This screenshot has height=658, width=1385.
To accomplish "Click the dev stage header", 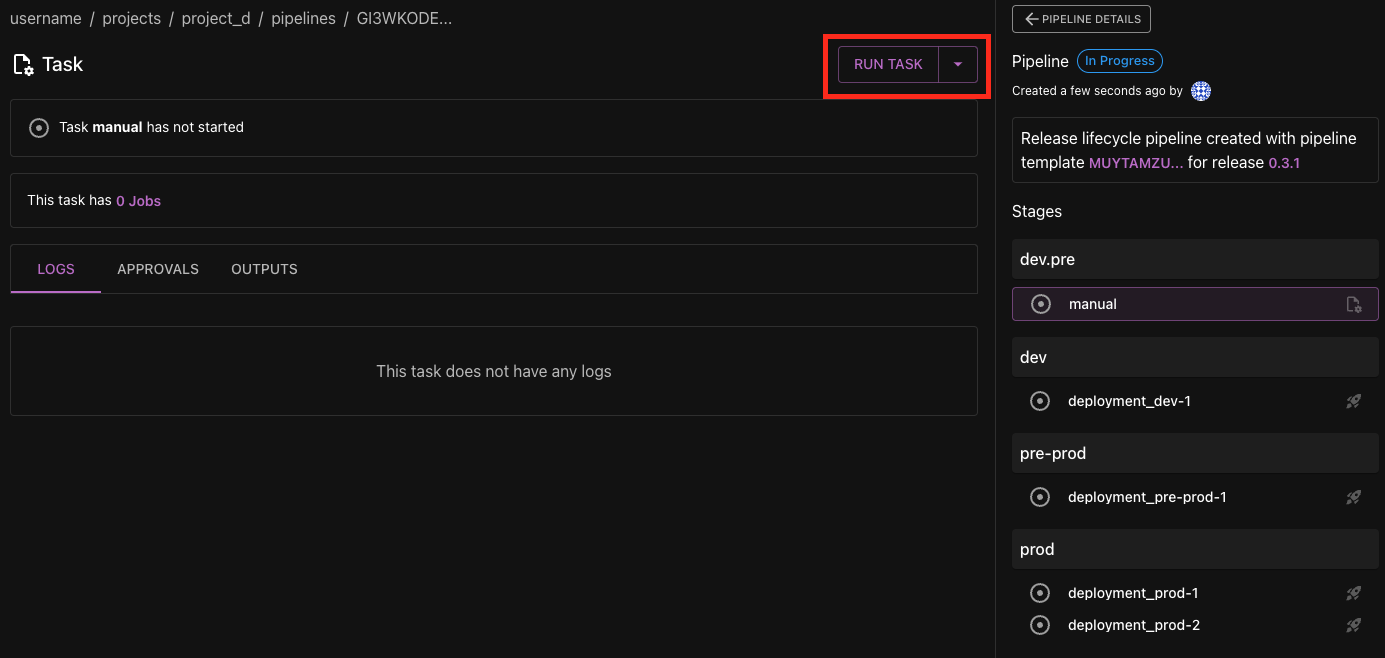I will (1195, 357).
